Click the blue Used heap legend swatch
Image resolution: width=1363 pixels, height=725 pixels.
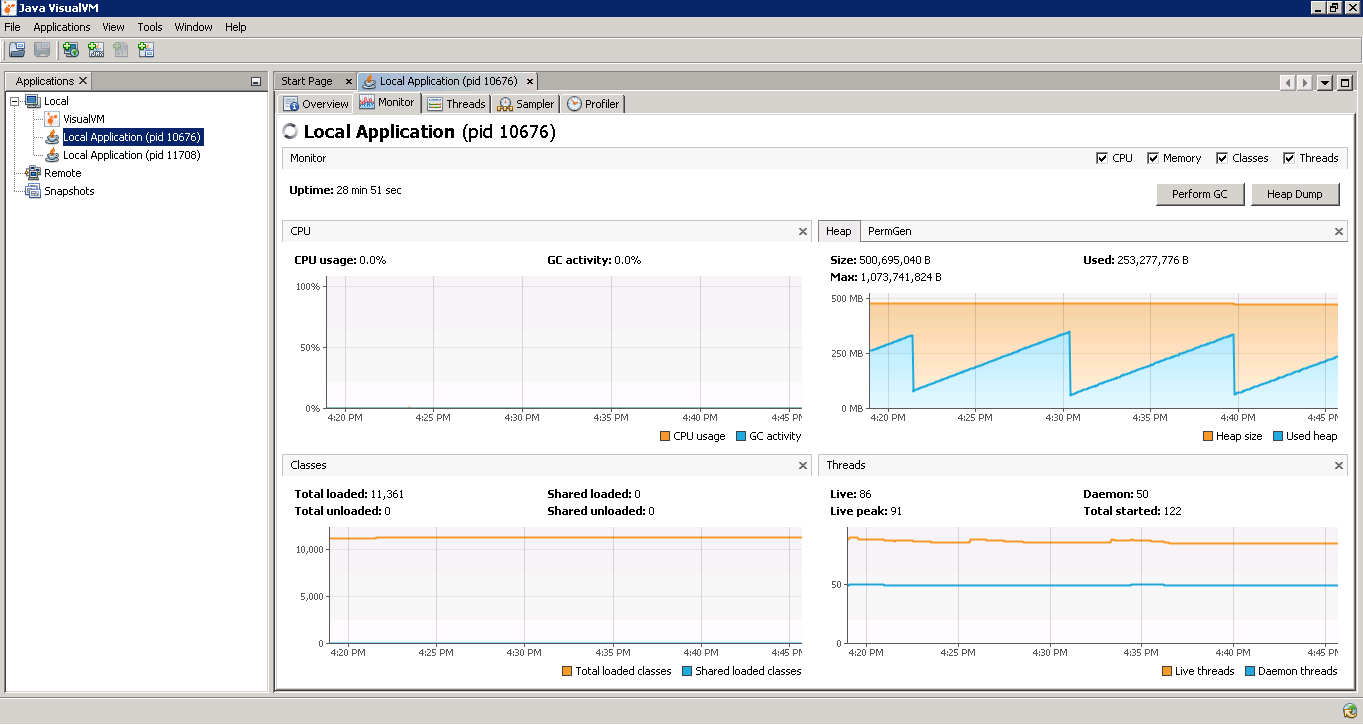pyautogui.click(x=1277, y=436)
